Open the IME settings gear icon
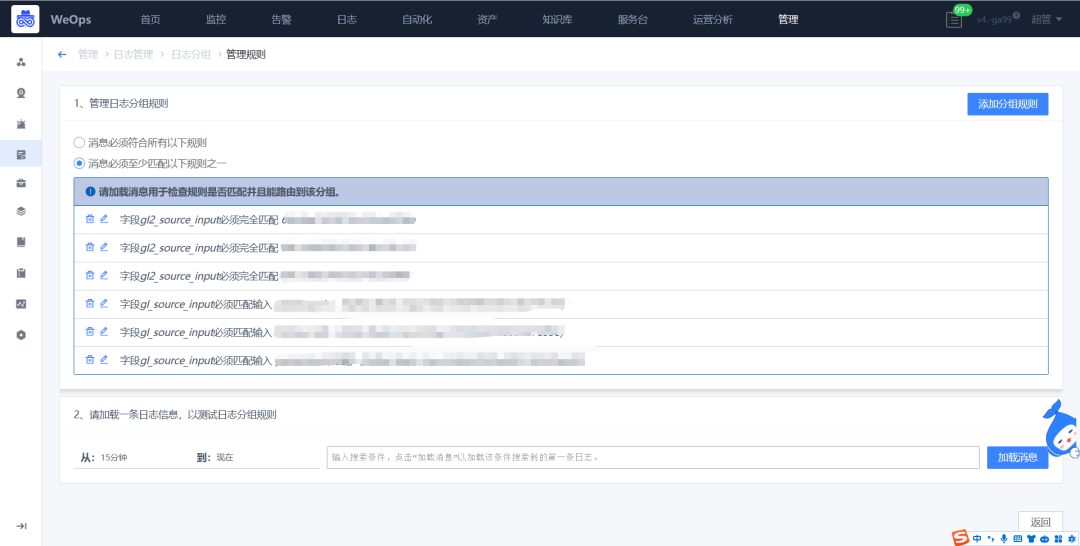 [x=1071, y=538]
